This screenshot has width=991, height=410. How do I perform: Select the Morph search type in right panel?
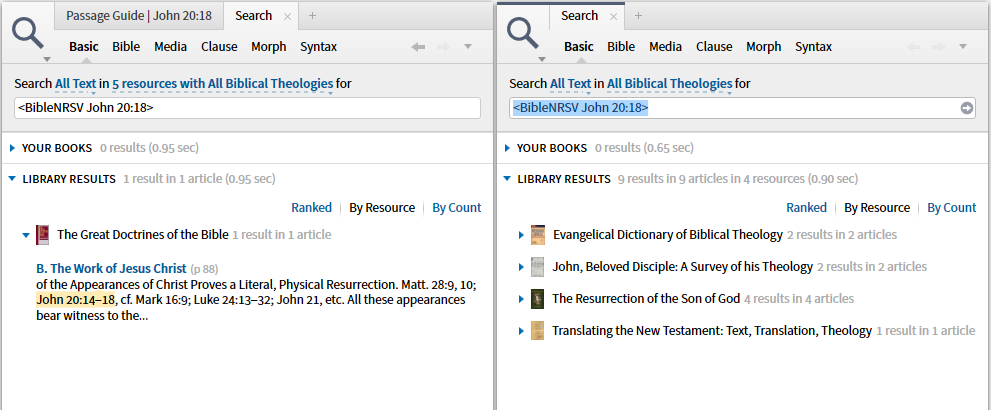pyautogui.click(x=763, y=47)
